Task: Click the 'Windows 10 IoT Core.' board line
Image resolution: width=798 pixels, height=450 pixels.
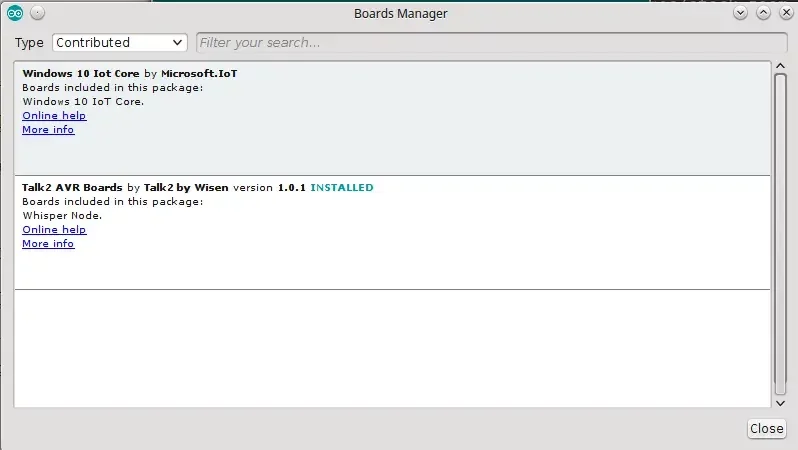Action: click(83, 102)
